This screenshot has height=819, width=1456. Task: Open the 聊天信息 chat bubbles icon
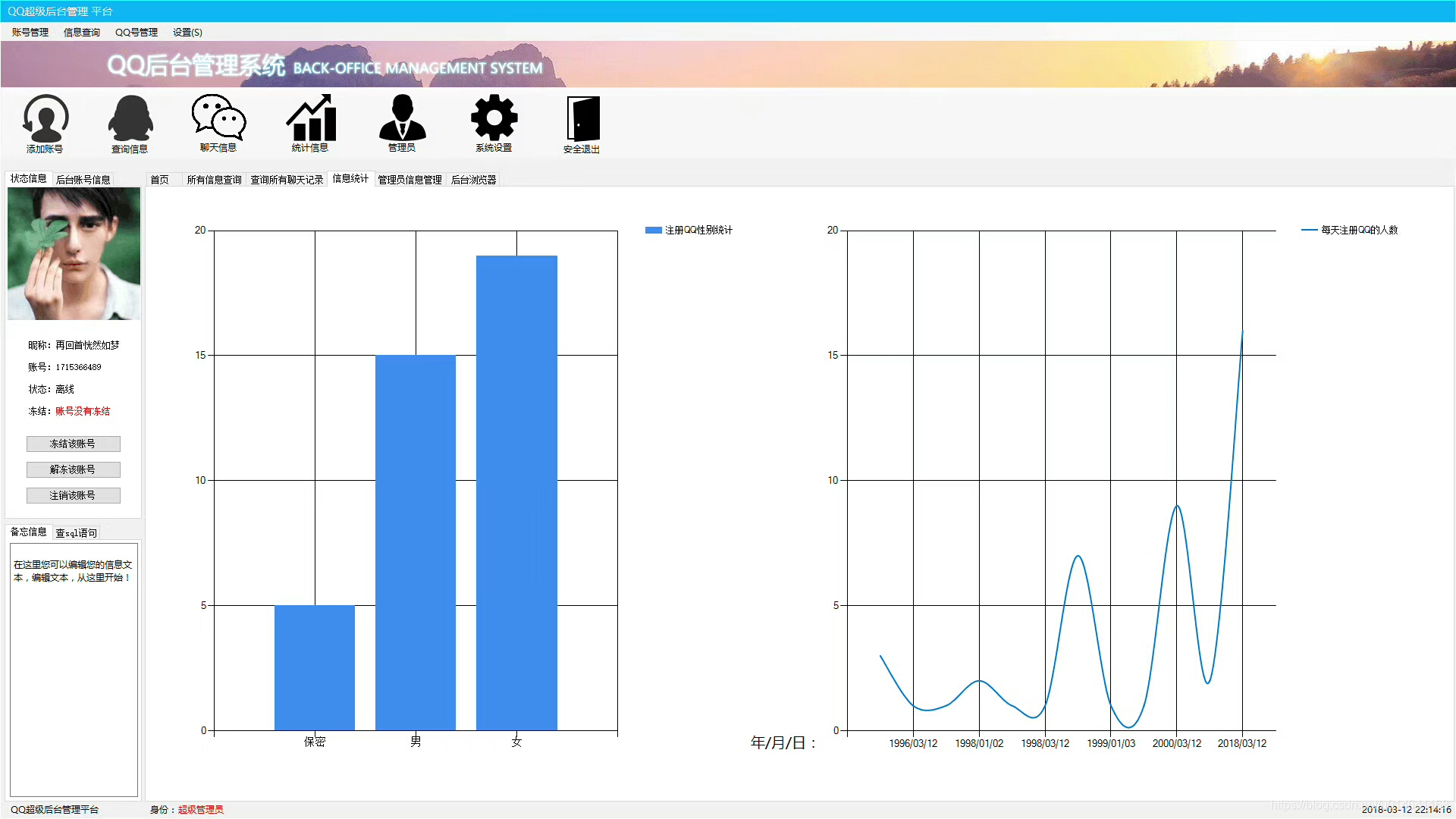point(218,123)
